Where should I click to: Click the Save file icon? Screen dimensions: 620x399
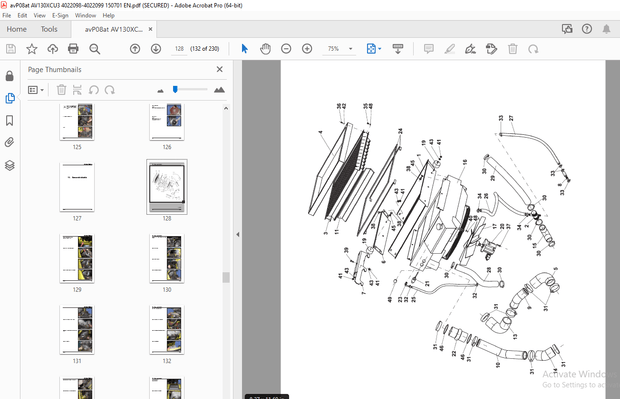(x=11, y=49)
